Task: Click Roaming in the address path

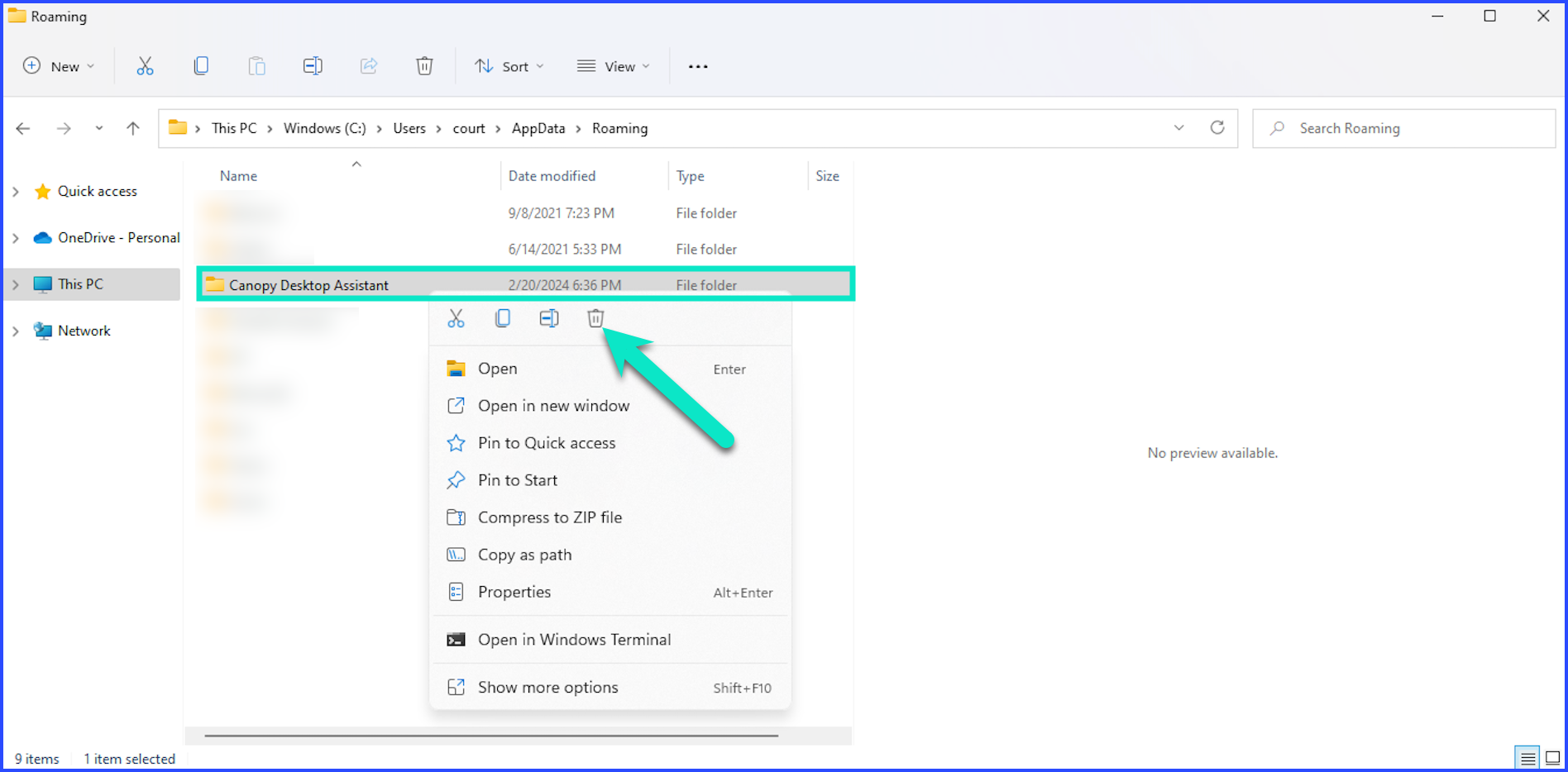Action: click(x=620, y=128)
